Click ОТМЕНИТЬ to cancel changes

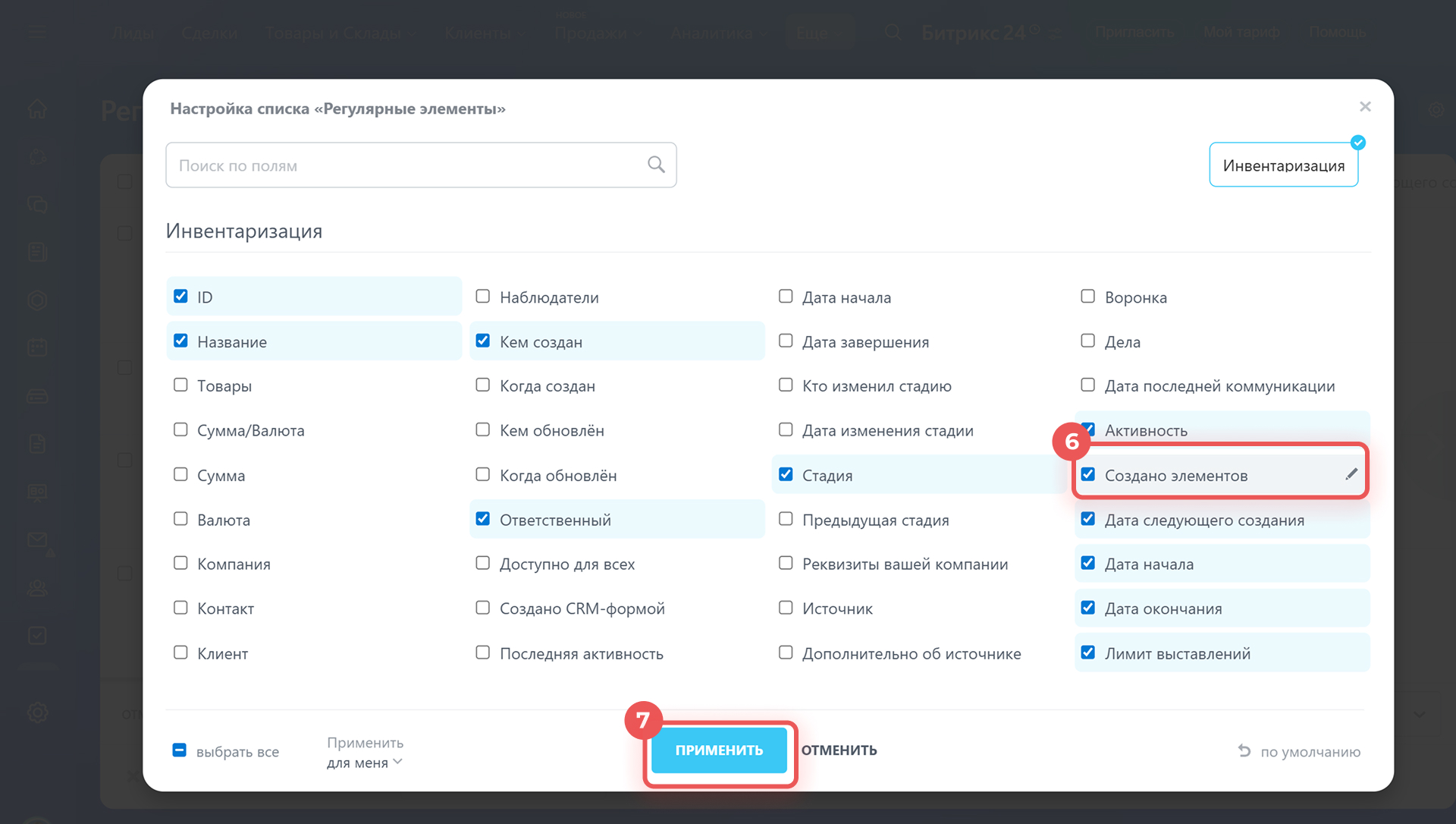click(839, 750)
